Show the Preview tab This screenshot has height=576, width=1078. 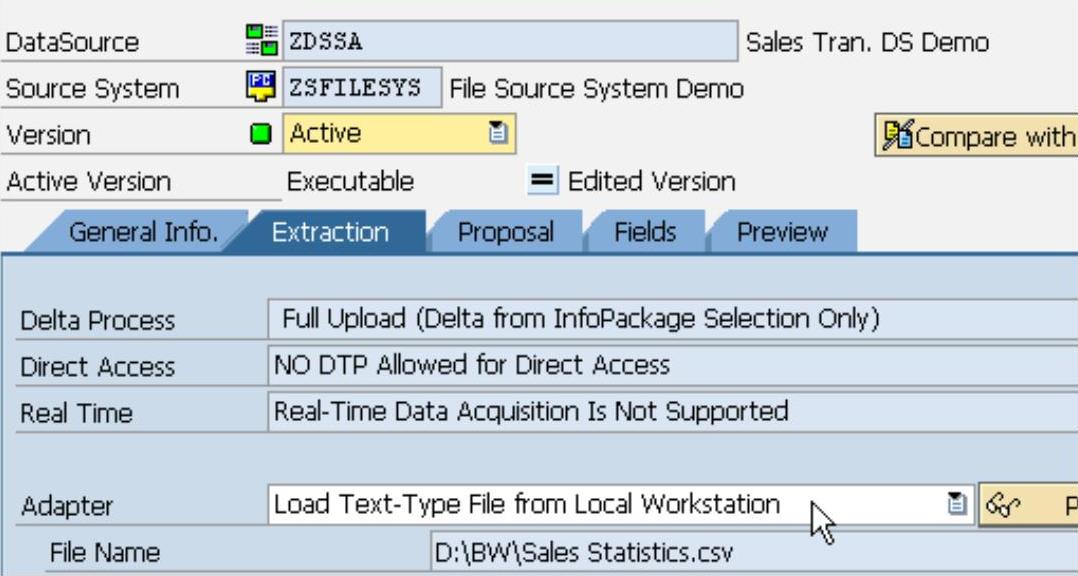click(x=782, y=233)
